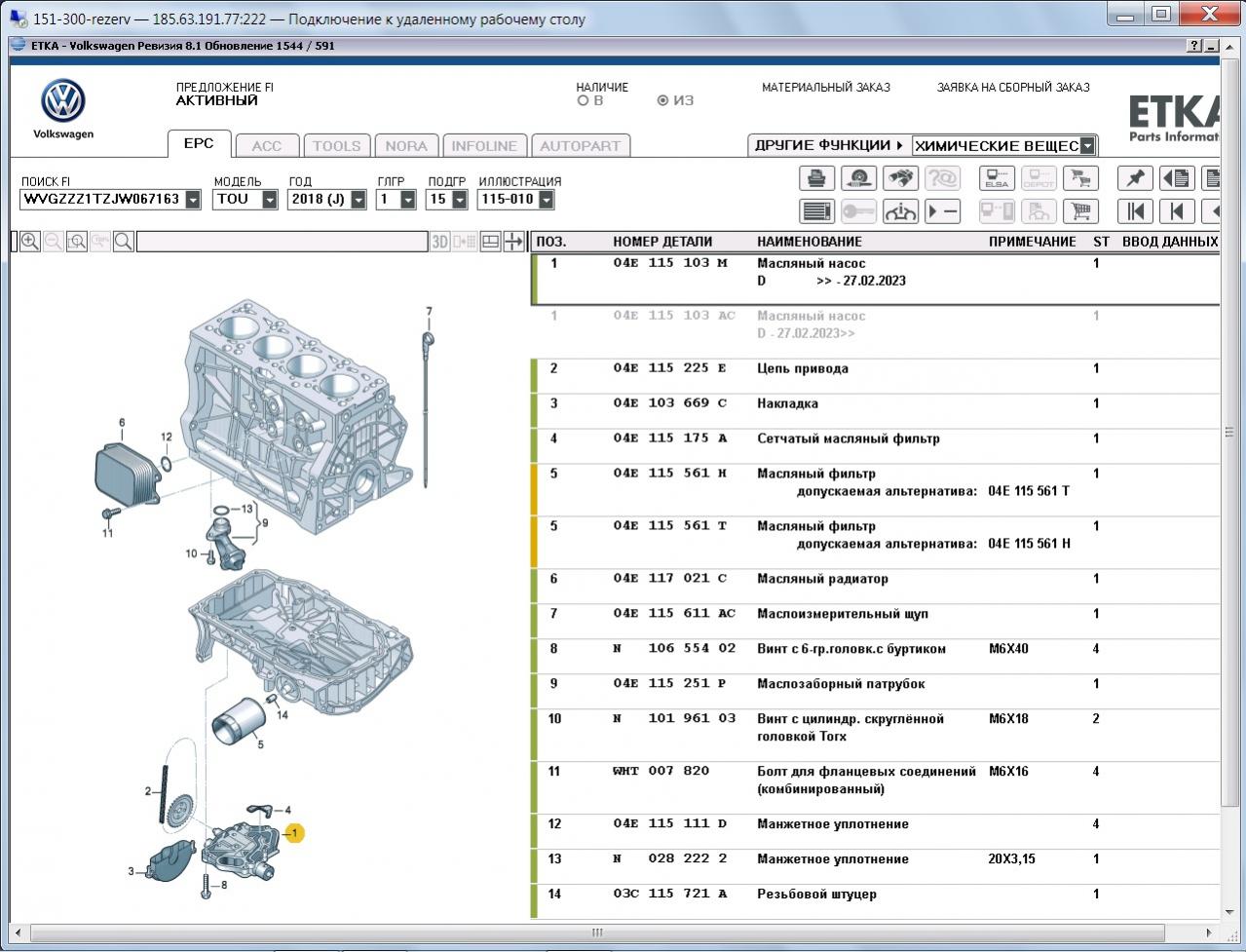Click the yellow position 1 marker on illustration
Viewport: 1246px width, 952px height.
coord(294,833)
